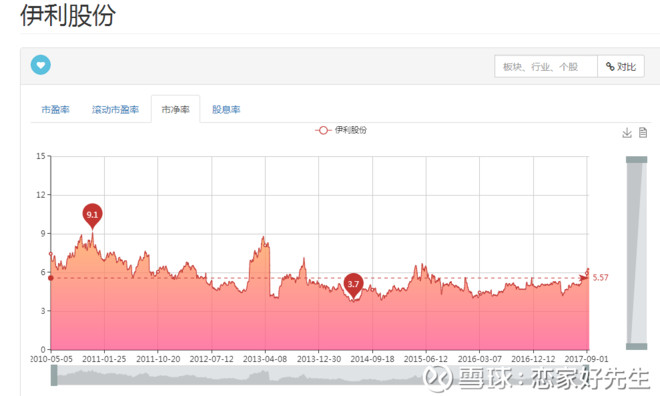660x396 pixels.
Task: Focus the 板块、行业、个股 search field
Action: point(546,66)
